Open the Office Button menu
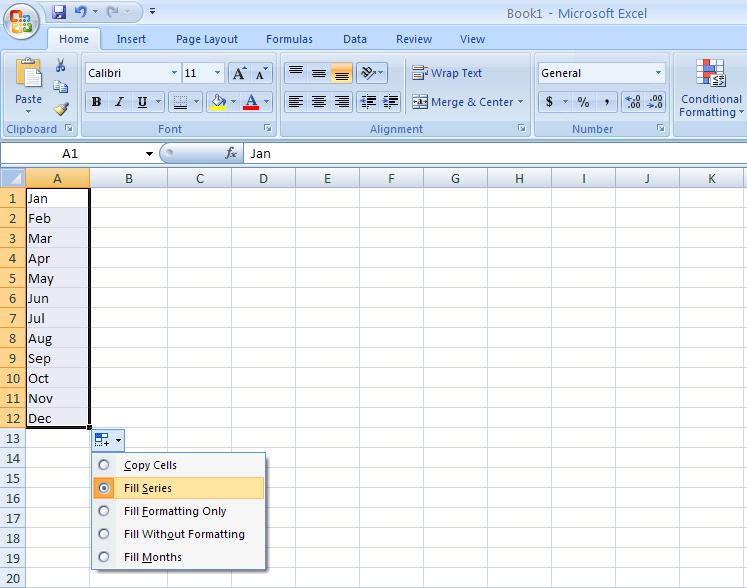Viewport: 747px width, 588px height. pyautogui.click(x=22, y=21)
